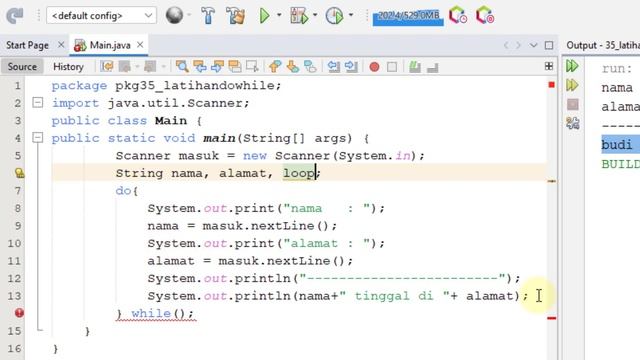This screenshot has width=640, height=360.
Task: Click hexagon icon with the red target badge
Action: [x=485, y=16]
